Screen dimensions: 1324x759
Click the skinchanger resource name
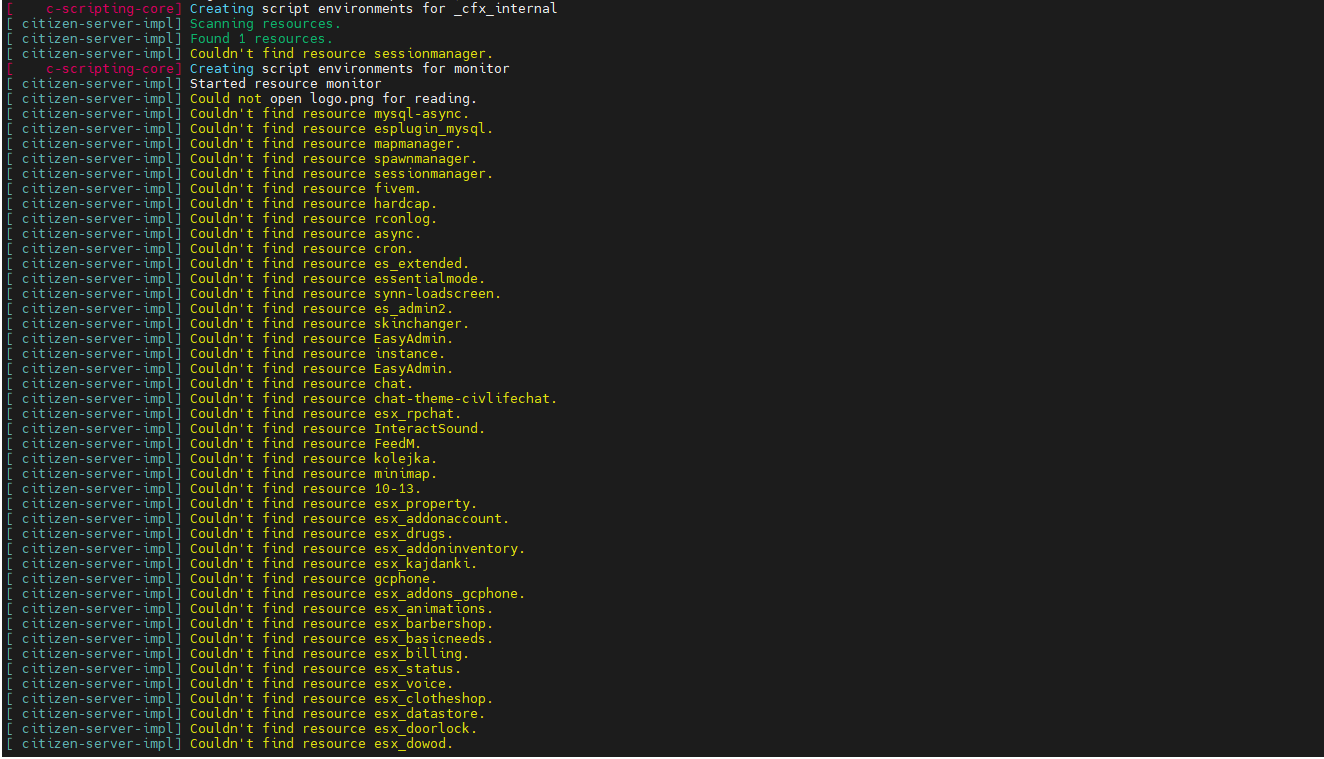[x=421, y=324]
